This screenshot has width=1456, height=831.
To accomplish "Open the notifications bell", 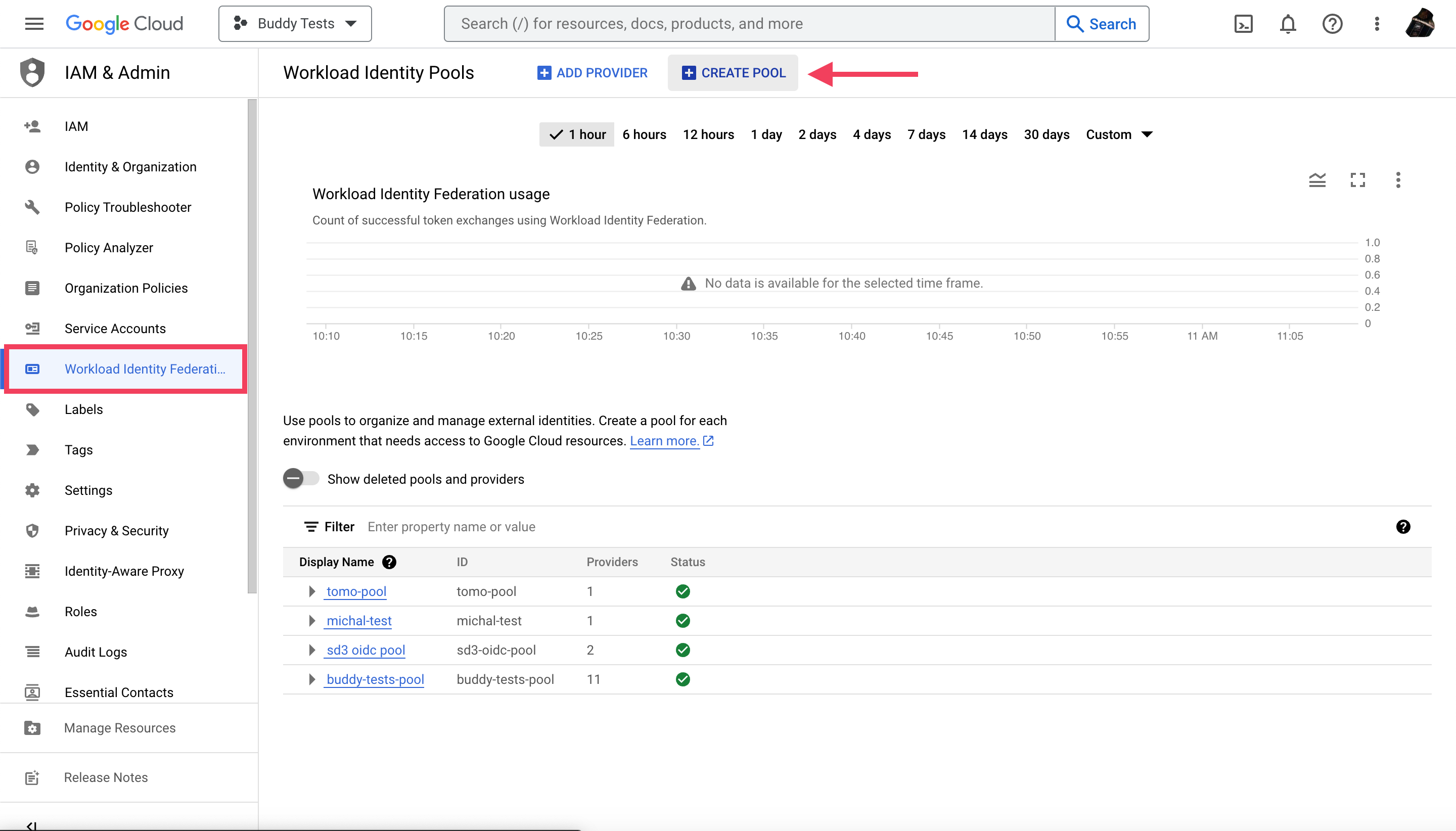I will 1288,23.
